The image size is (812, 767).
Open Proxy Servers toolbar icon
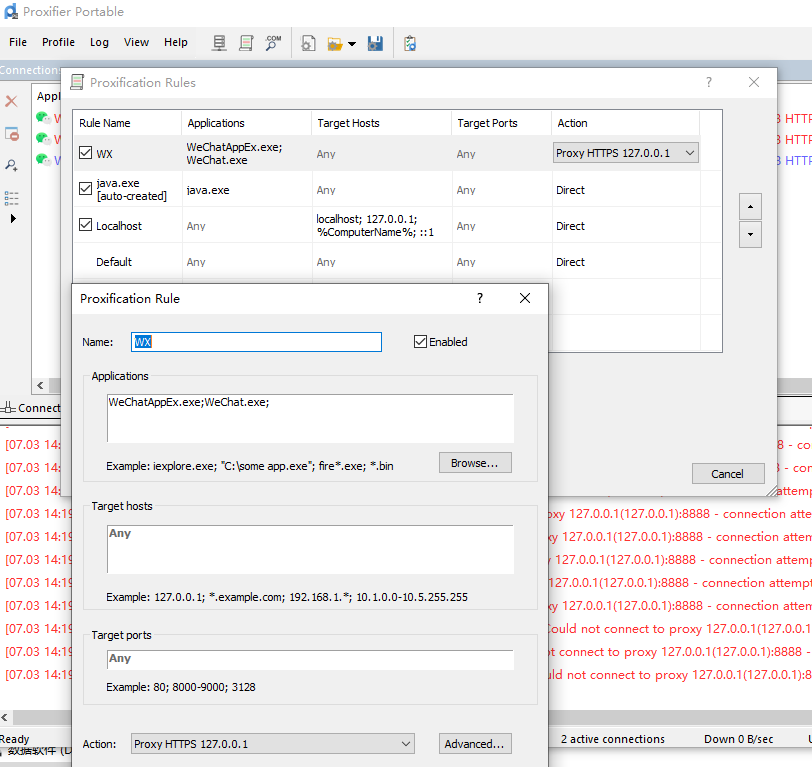[220, 43]
